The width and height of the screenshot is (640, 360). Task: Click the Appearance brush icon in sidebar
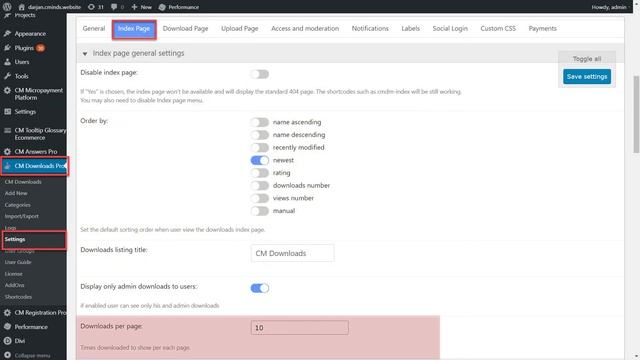(7, 33)
